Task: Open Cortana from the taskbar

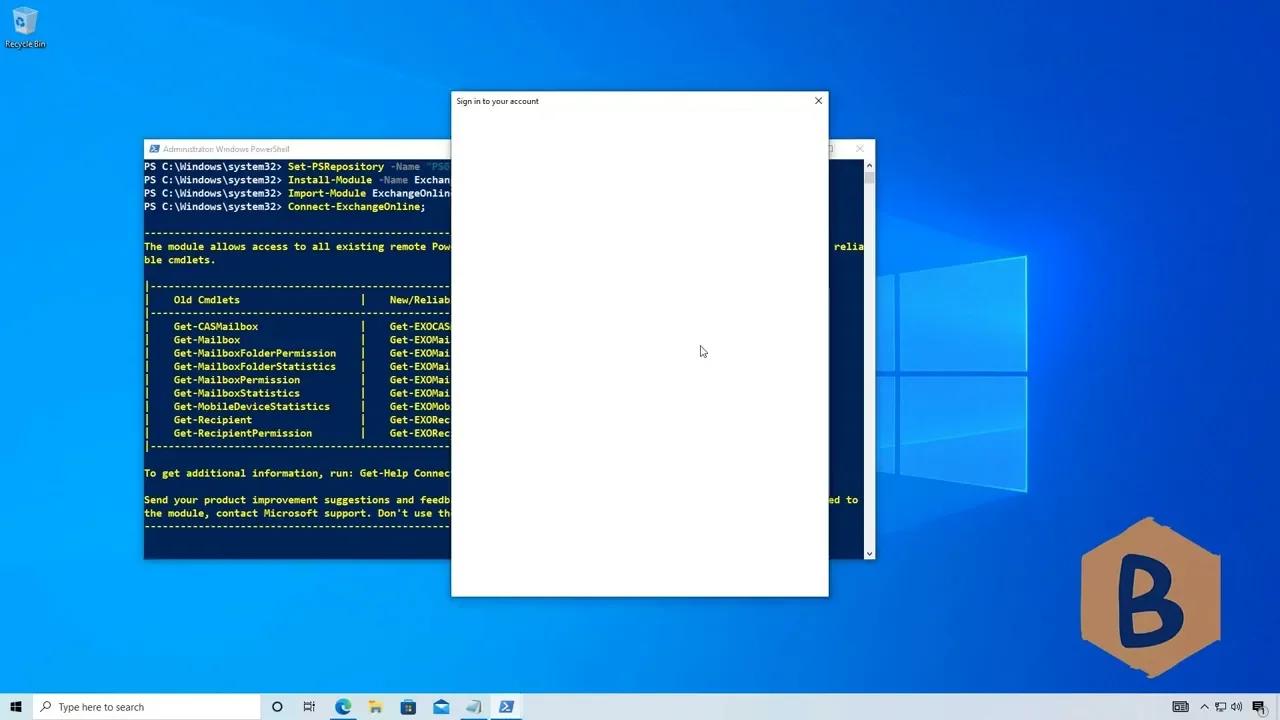Action: [x=277, y=707]
